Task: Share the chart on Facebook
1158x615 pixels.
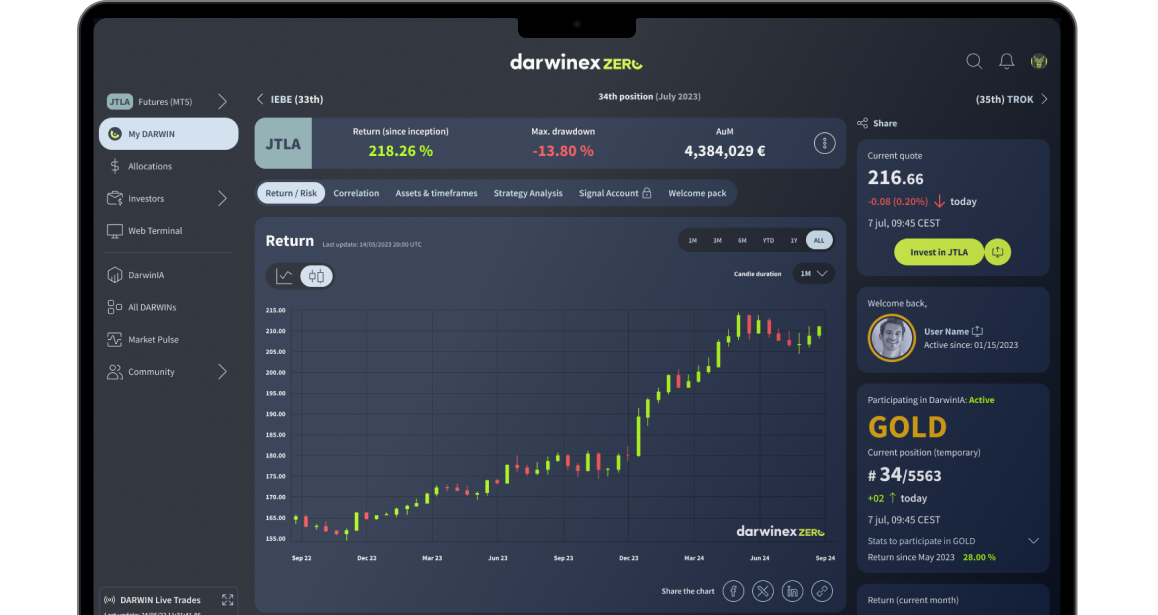Action: [x=733, y=591]
